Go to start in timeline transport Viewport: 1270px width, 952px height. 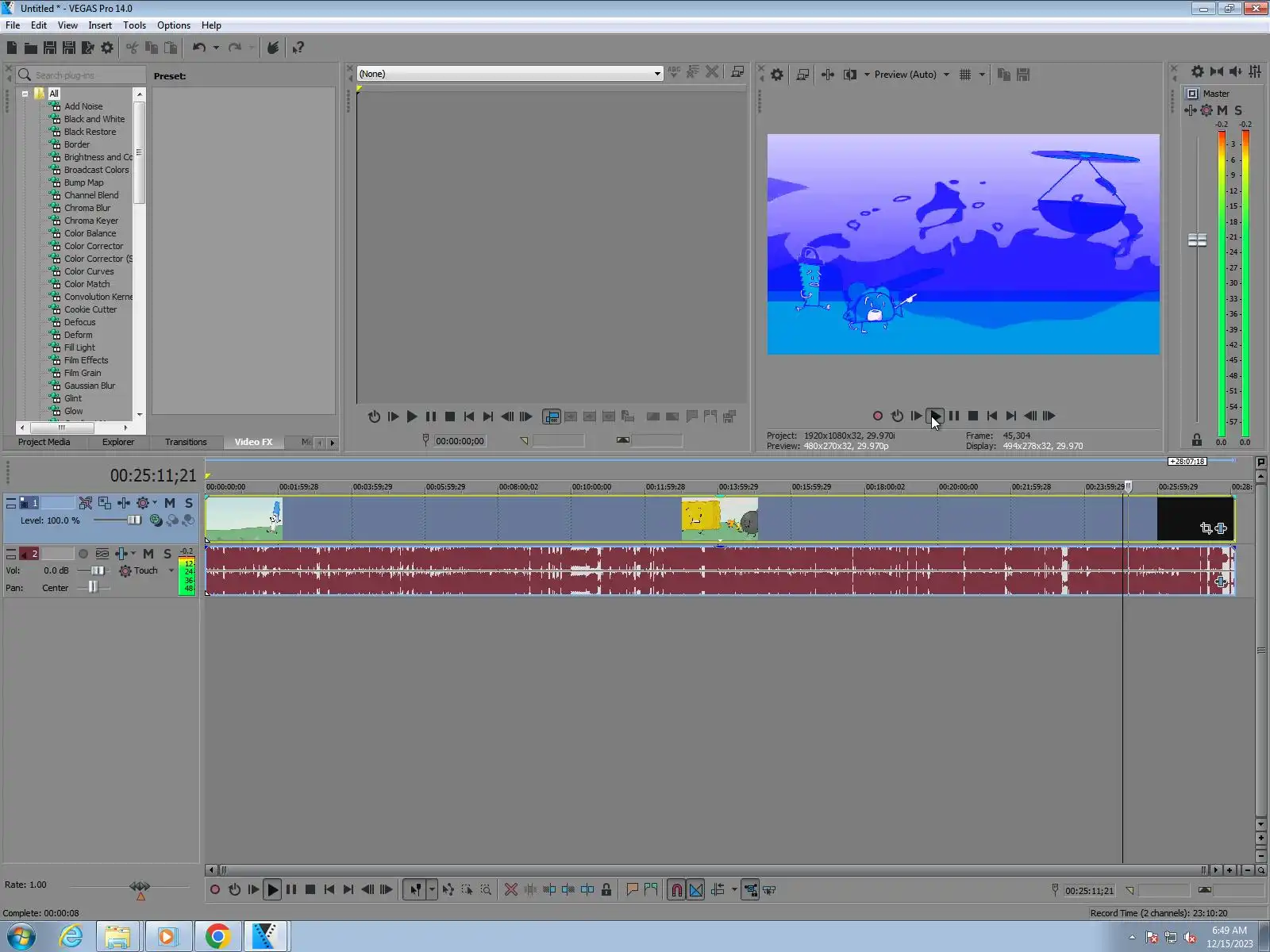(329, 890)
